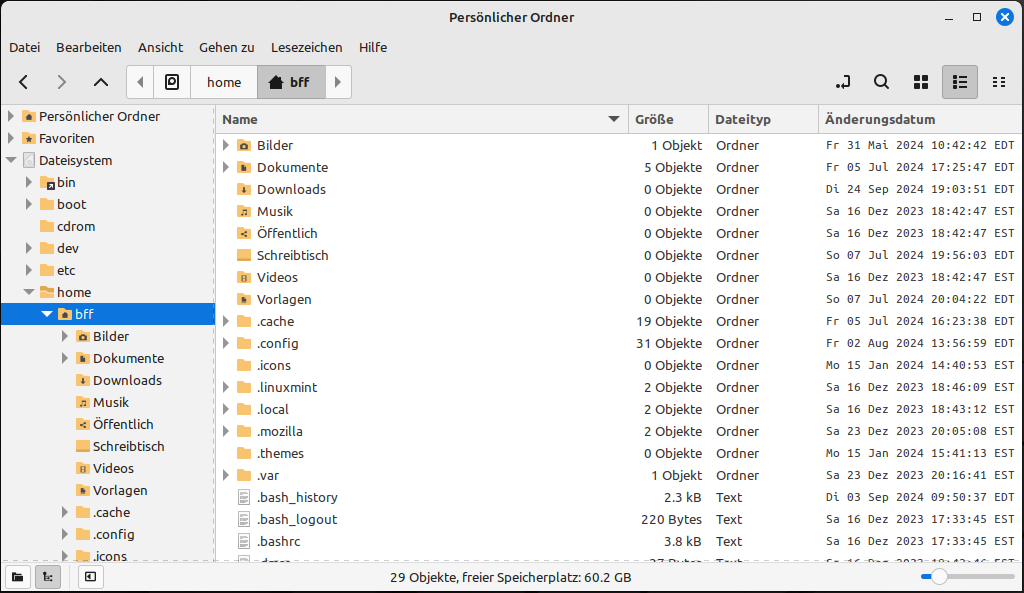Open the Bearbeiten menu
The image size is (1024, 593).
pyautogui.click(x=89, y=47)
